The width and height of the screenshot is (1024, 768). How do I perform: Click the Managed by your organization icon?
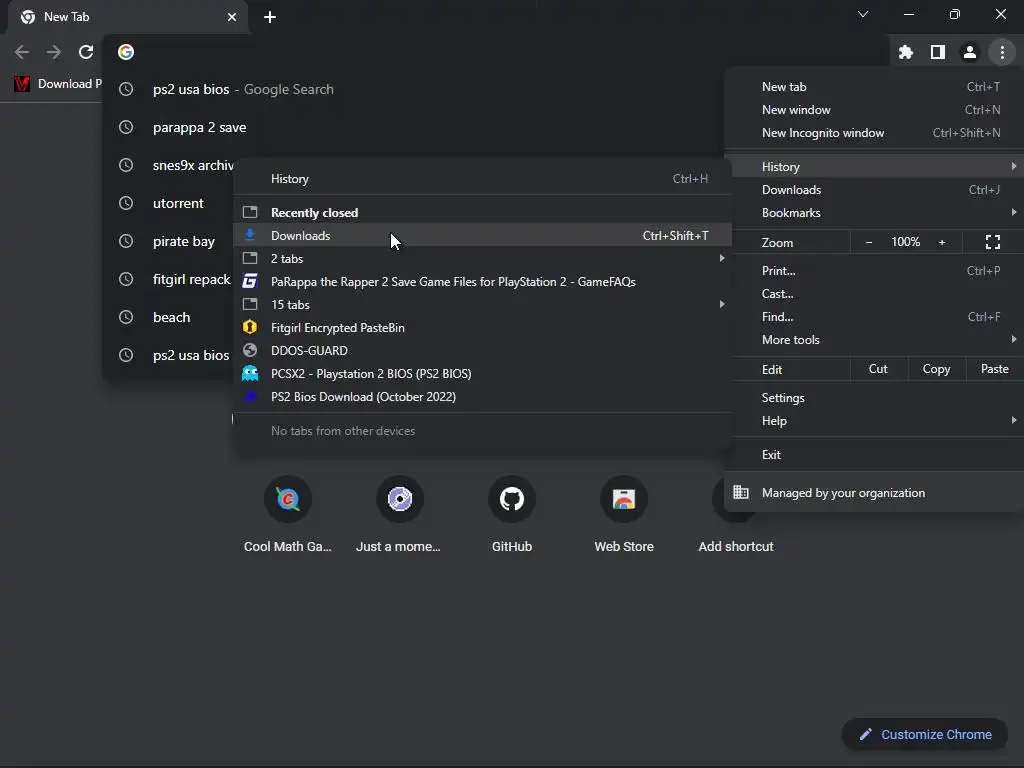[741, 492]
